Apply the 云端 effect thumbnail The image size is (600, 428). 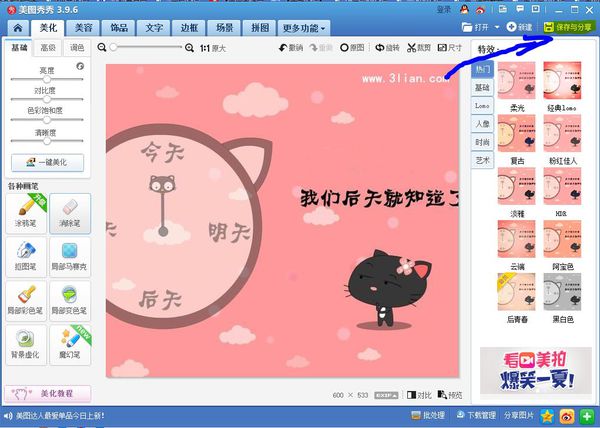(x=517, y=239)
